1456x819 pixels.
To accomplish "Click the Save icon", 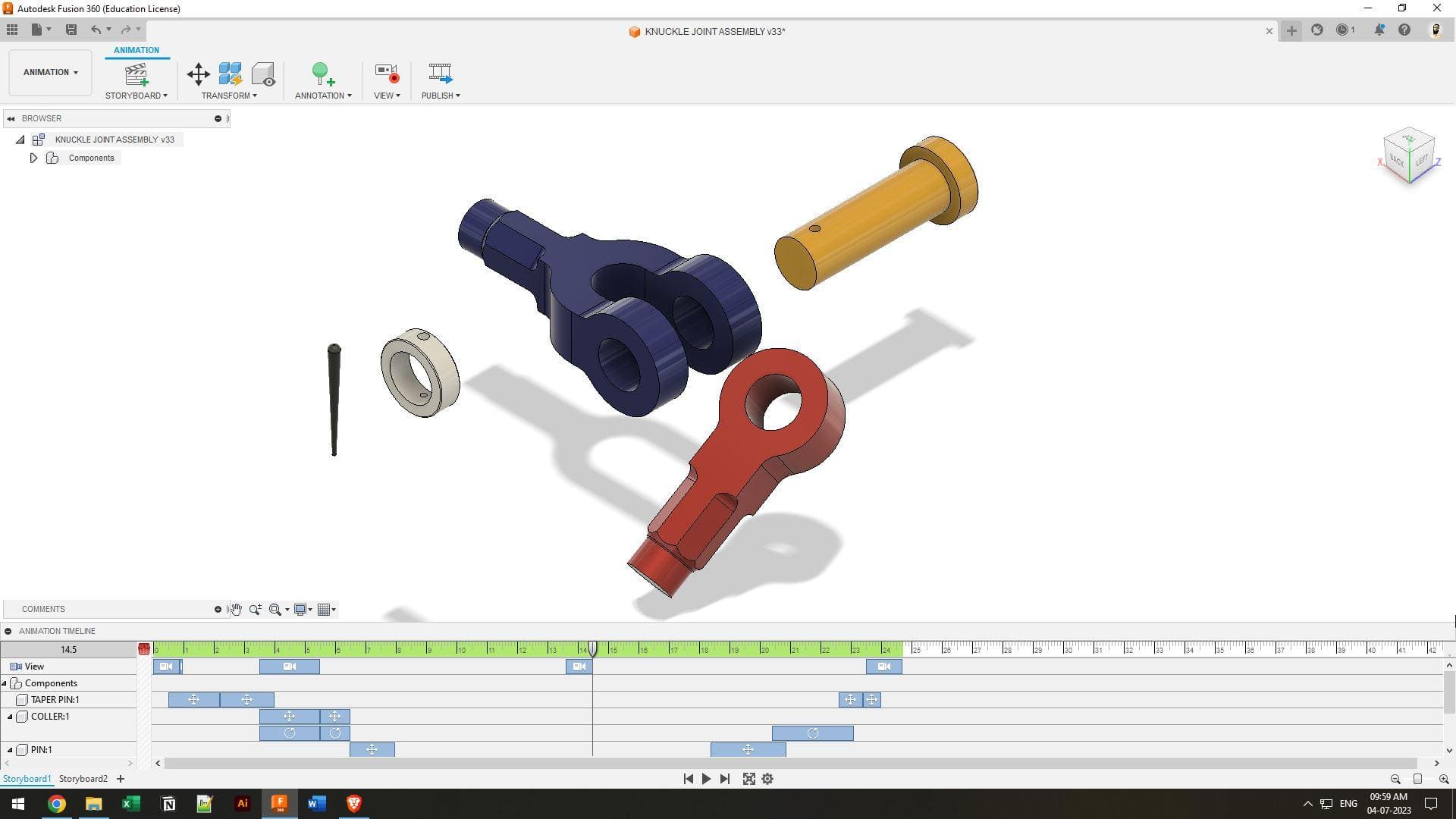I will pyautogui.click(x=71, y=30).
